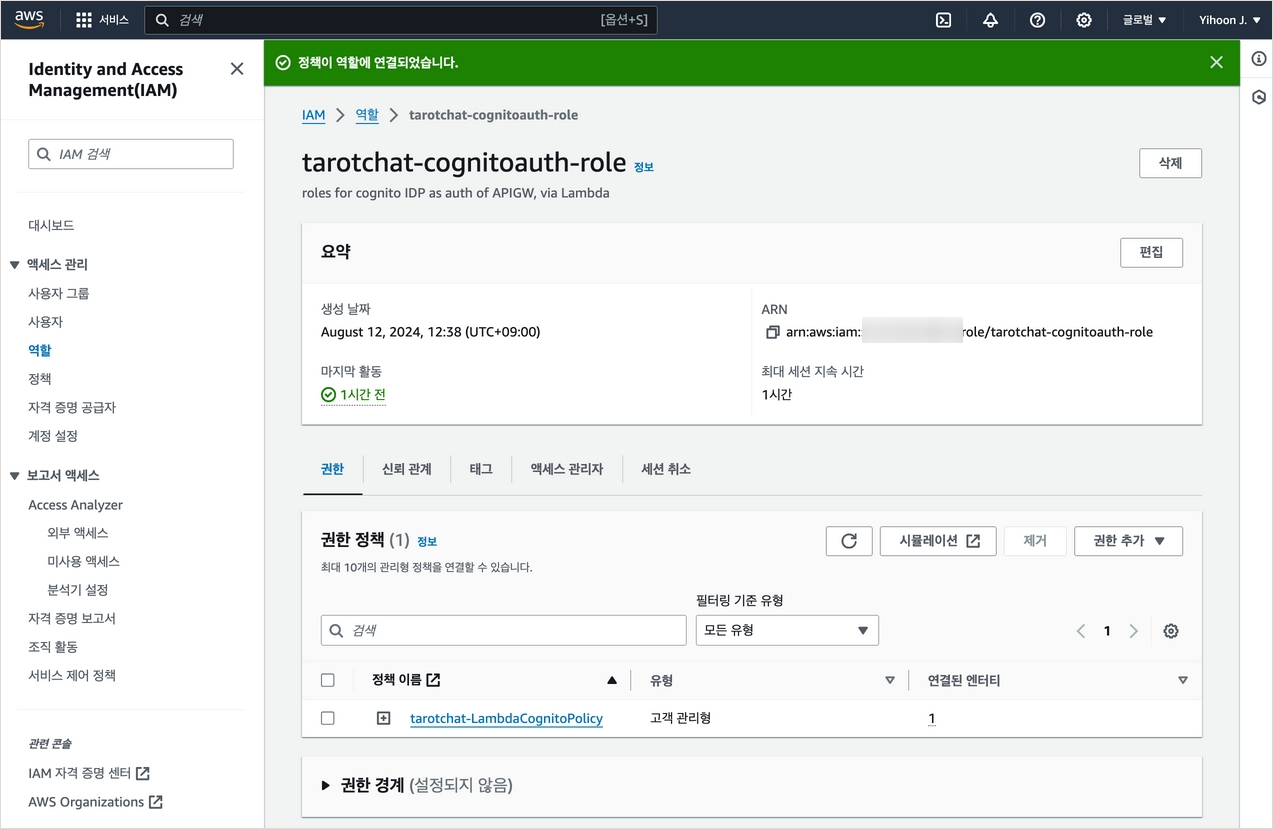
Task: Open 정보 link next to 권한 정책
Action: [427, 541]
